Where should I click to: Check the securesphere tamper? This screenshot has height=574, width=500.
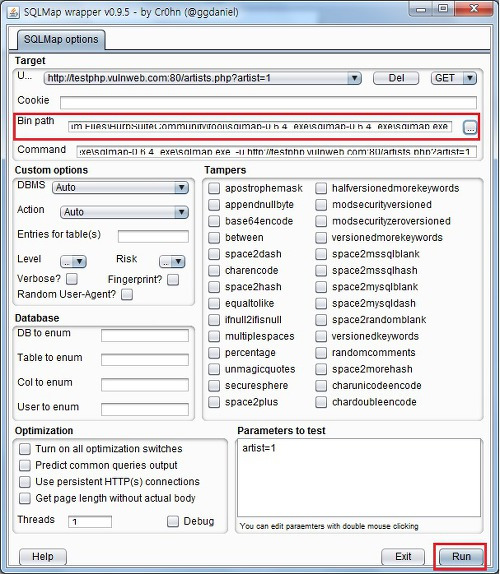coord(214,385)
